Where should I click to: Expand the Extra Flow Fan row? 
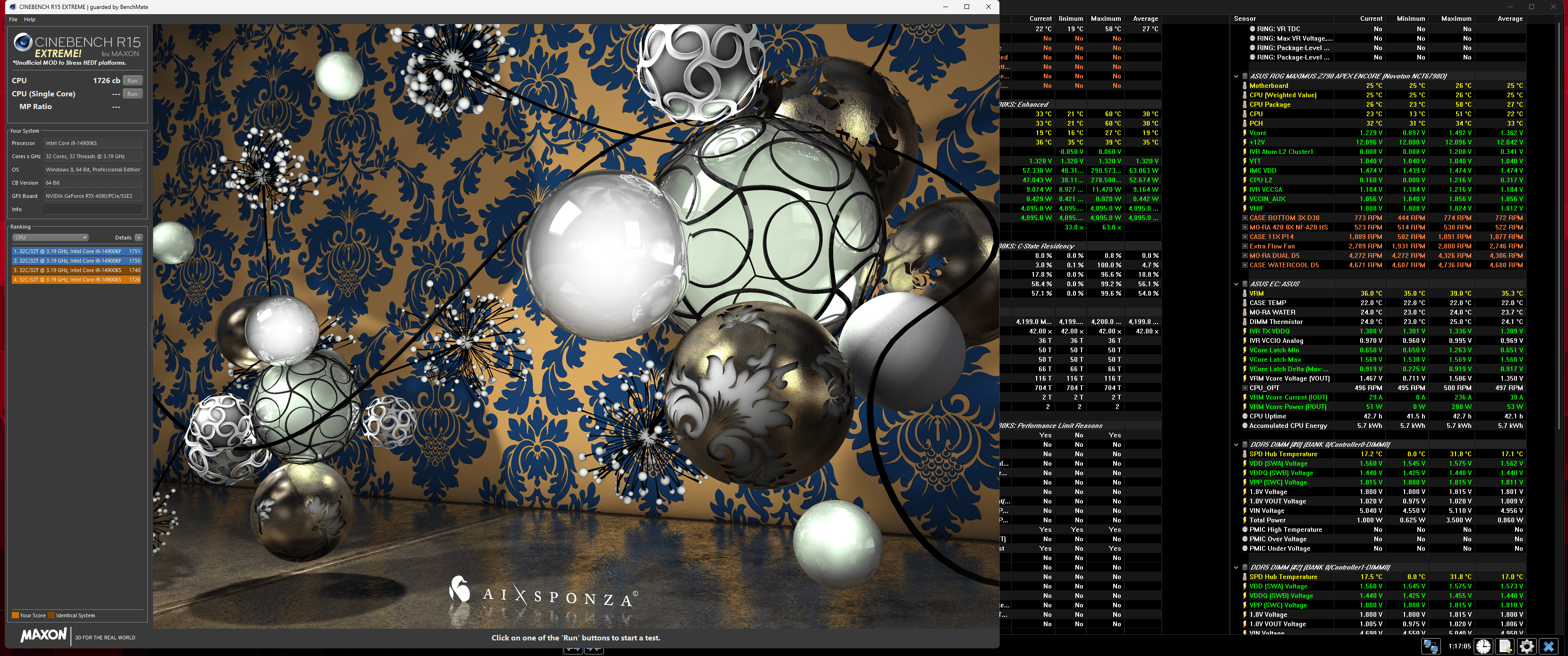1244,246
